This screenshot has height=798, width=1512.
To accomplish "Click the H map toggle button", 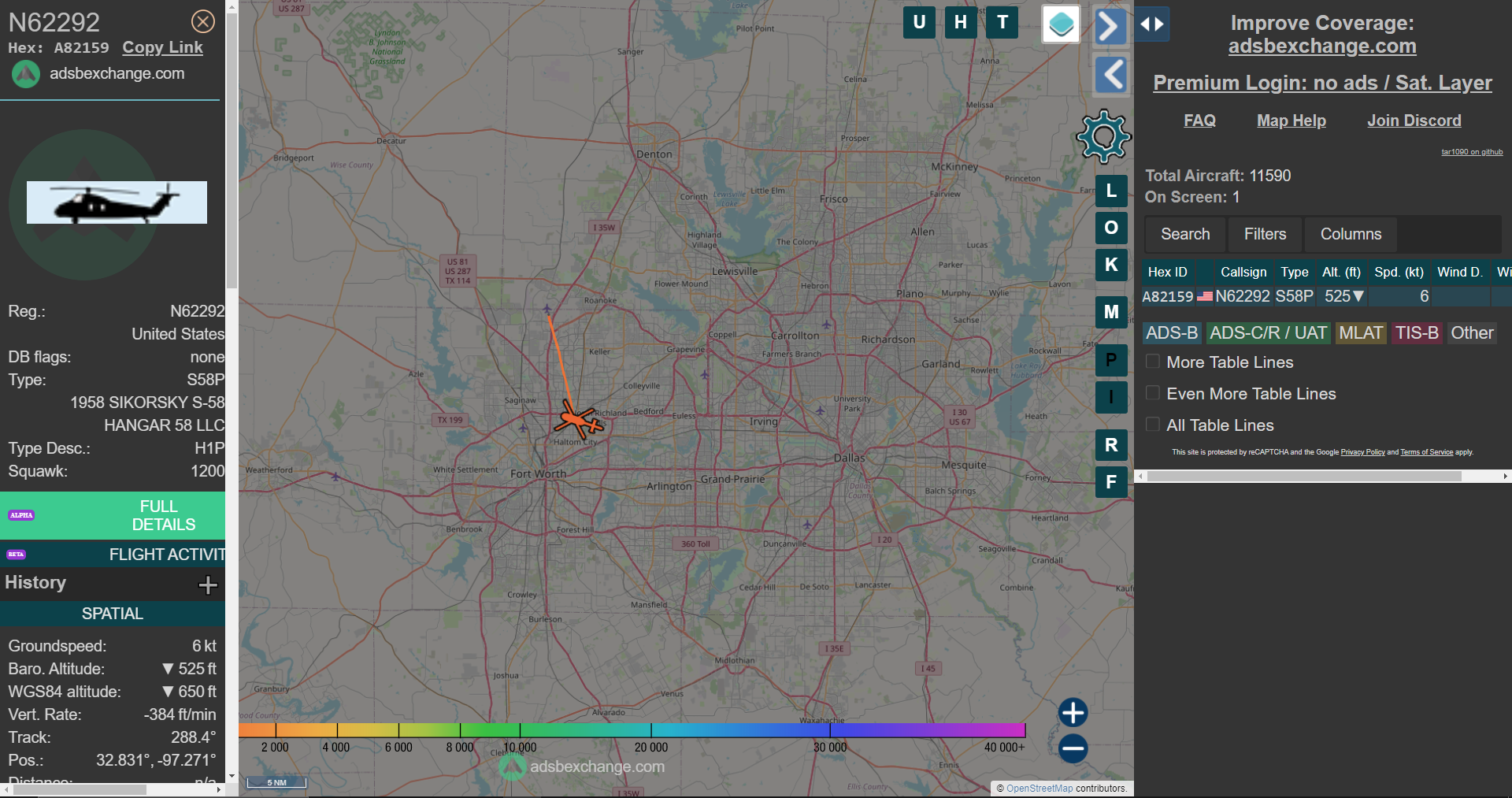I will [x=961, y=22].
